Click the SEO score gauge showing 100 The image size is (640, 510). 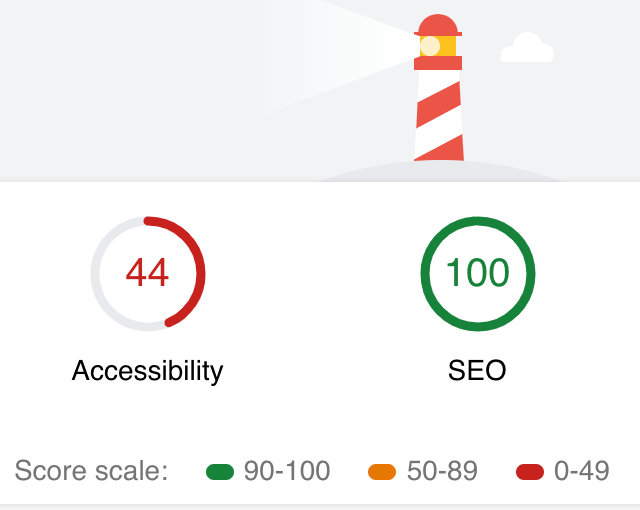[x=478, y=274]
